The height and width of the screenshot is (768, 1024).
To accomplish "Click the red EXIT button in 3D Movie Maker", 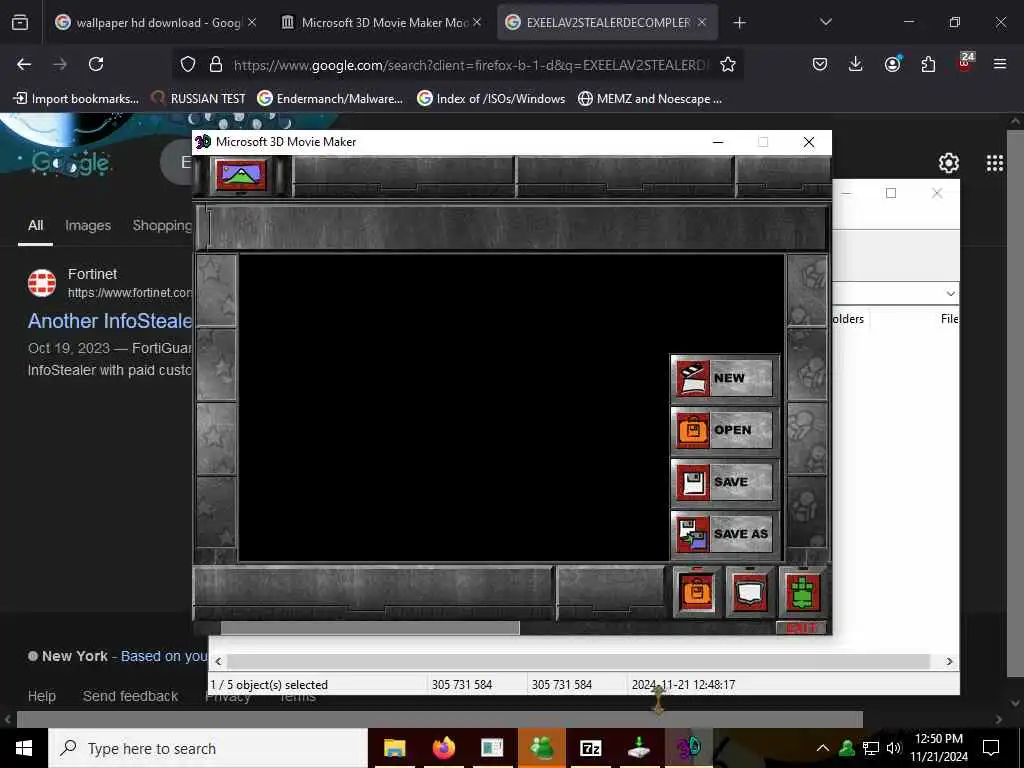I will (x=801, y=628).
